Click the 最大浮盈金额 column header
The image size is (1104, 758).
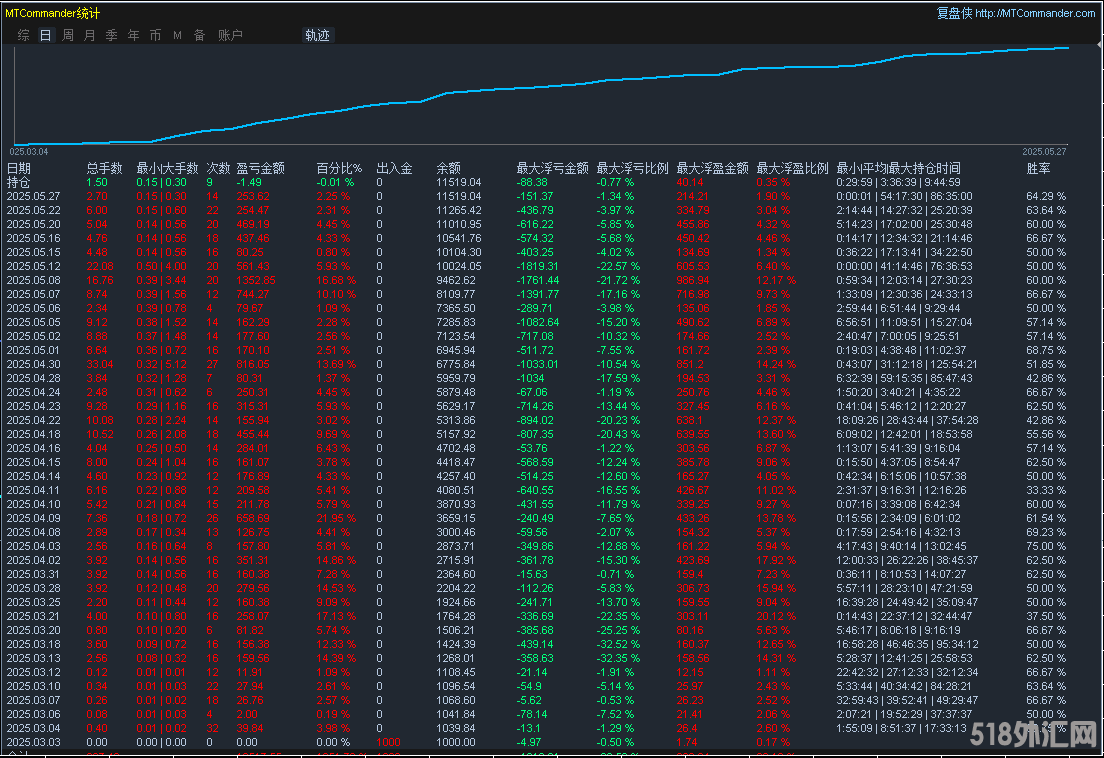pos(713,168)
